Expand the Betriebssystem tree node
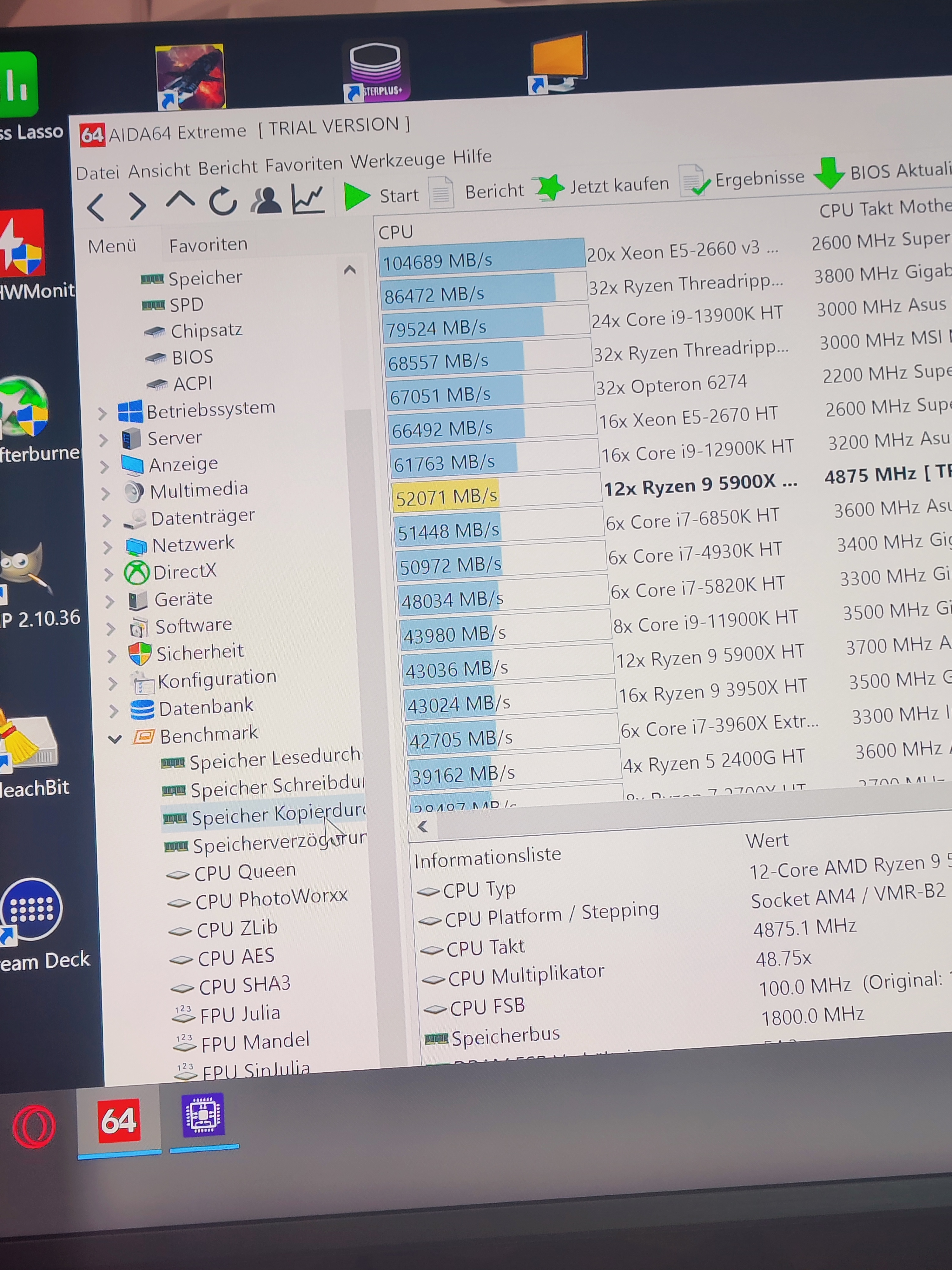 tap(102, 413)
